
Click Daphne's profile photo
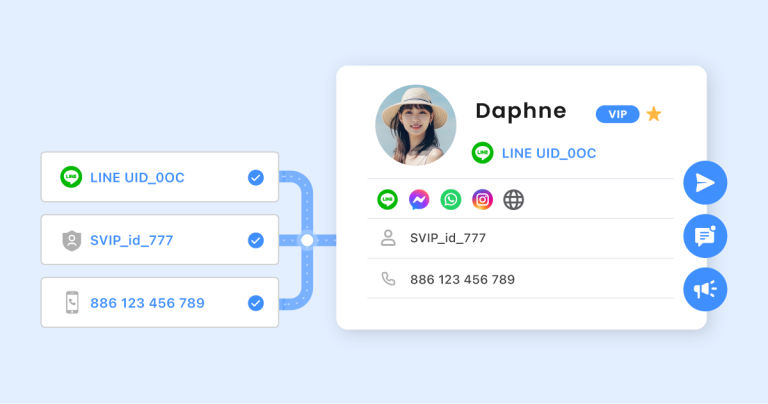416,125
